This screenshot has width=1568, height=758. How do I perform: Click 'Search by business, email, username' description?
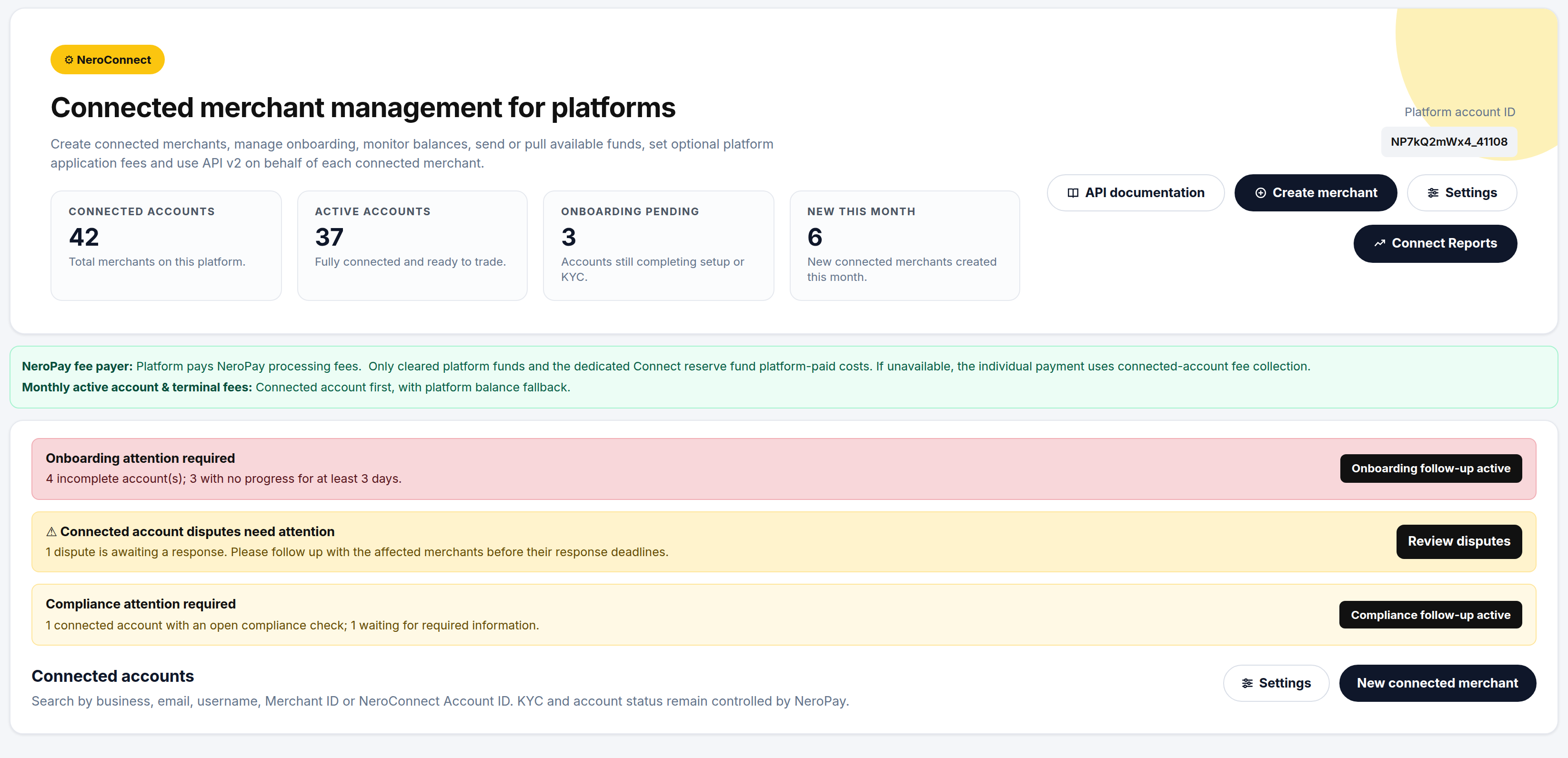click(440, 701)
